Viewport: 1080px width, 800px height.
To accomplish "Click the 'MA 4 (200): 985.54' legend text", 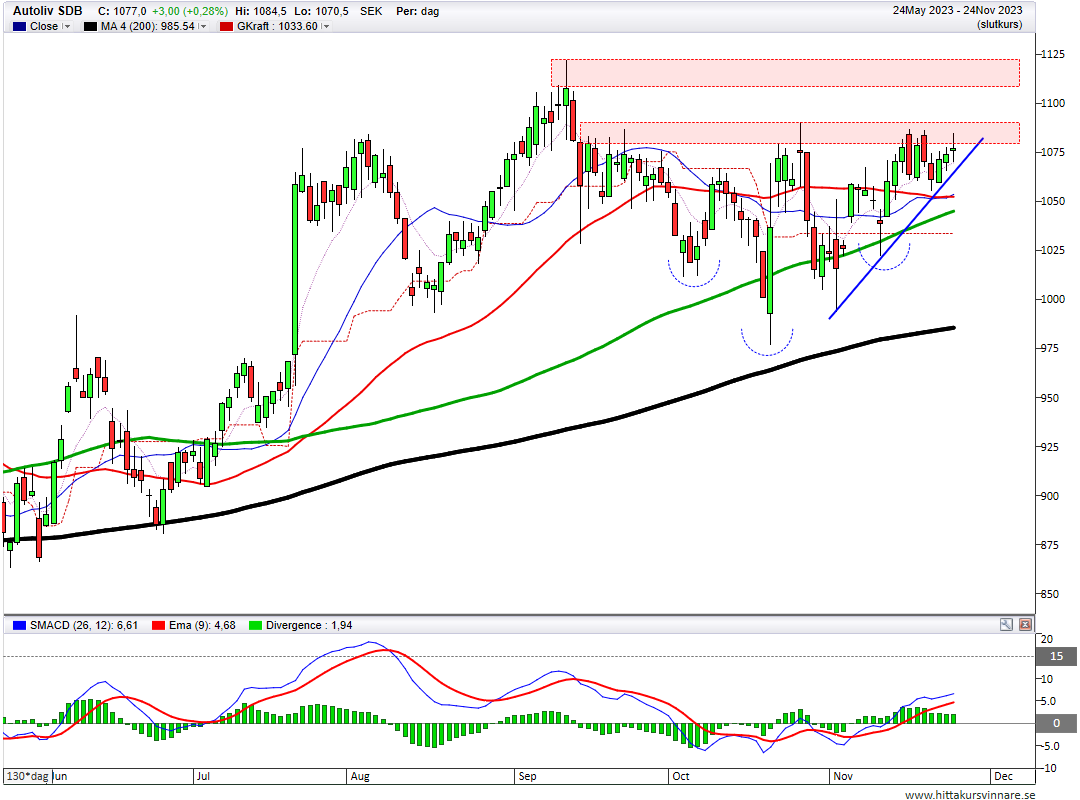I will pos(147,26).
